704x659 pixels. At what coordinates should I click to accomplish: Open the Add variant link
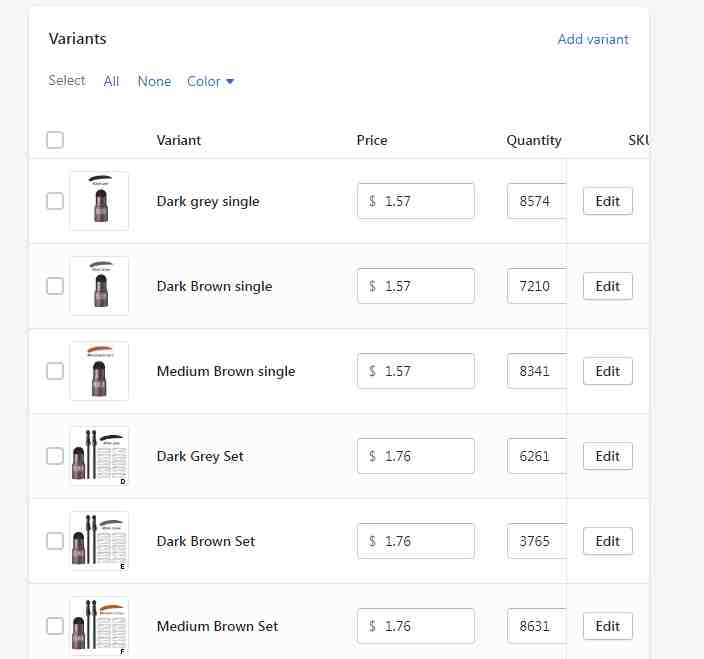click(593, 39)
